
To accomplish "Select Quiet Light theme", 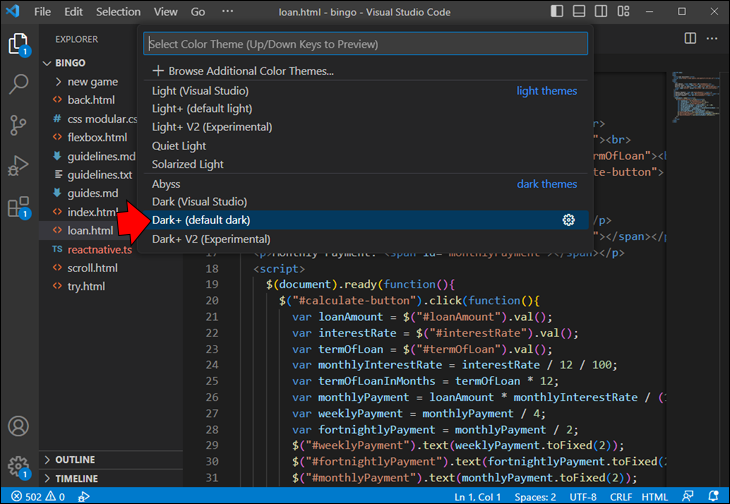I will coord(365,146).
